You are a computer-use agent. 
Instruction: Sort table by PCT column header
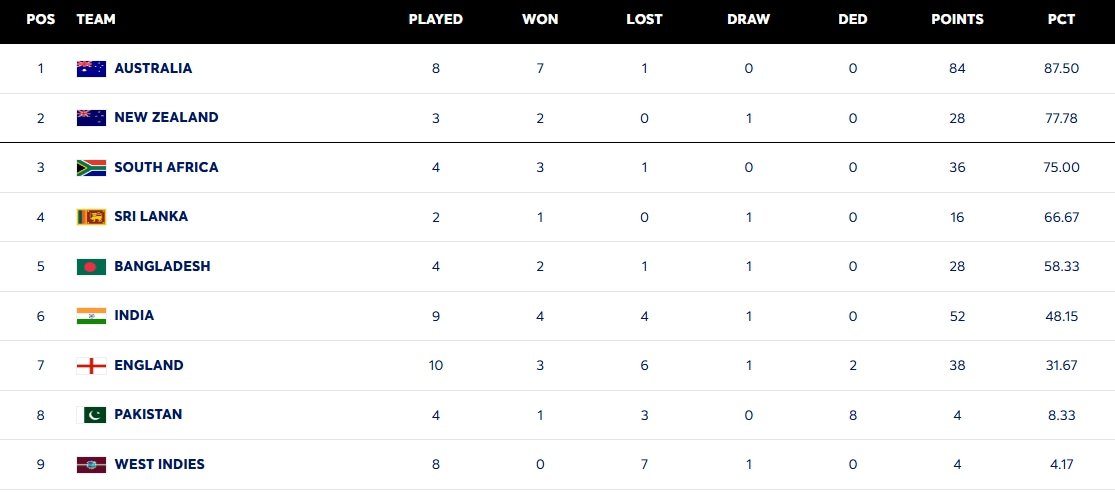click(1061, 20)
